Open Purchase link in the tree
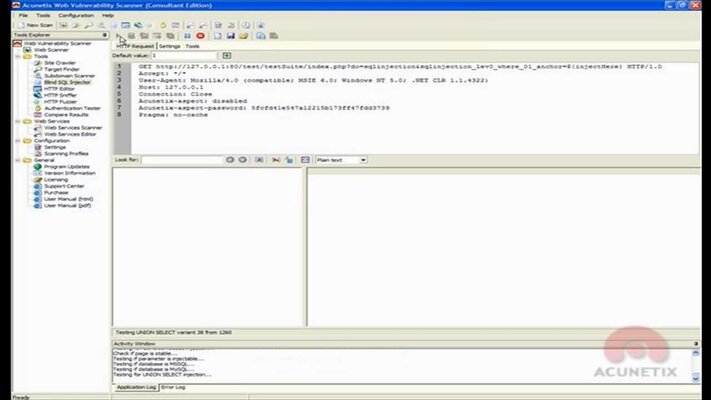The width and height of the screenshot is (711, 400). (x=56, y=193)
